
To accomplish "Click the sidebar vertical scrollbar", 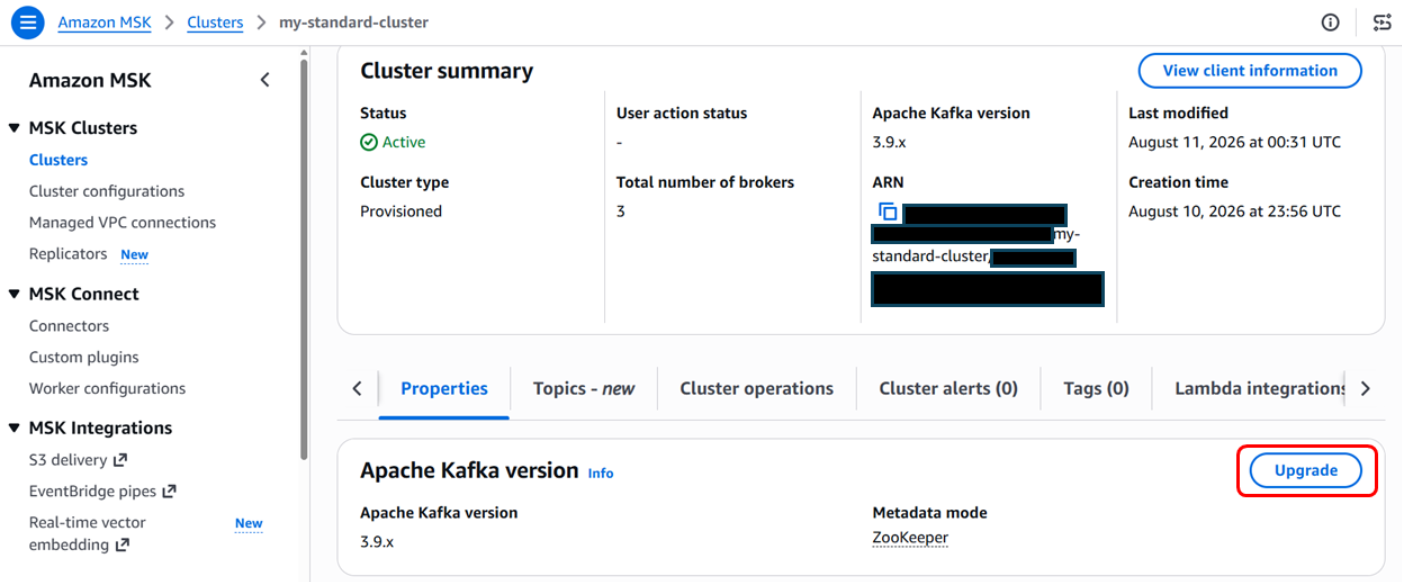I will 303,260.
